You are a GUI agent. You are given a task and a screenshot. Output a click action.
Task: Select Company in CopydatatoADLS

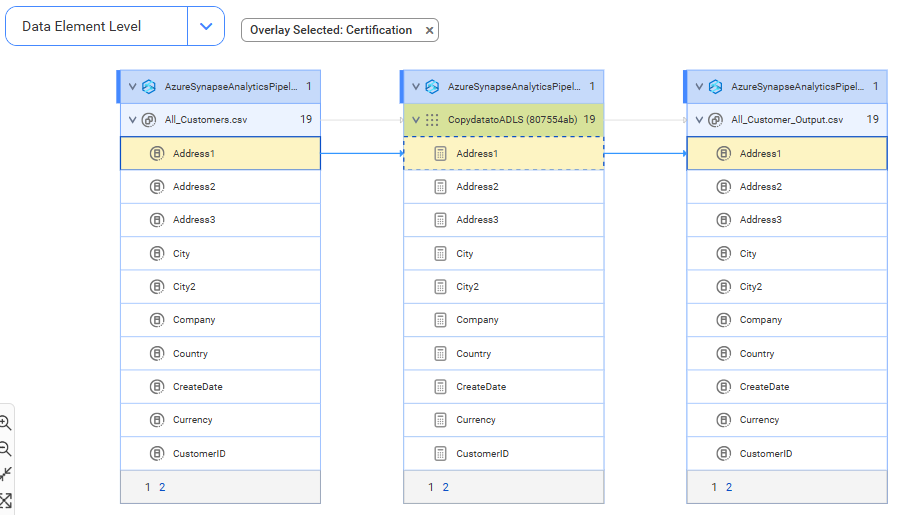tap(504, 320)
